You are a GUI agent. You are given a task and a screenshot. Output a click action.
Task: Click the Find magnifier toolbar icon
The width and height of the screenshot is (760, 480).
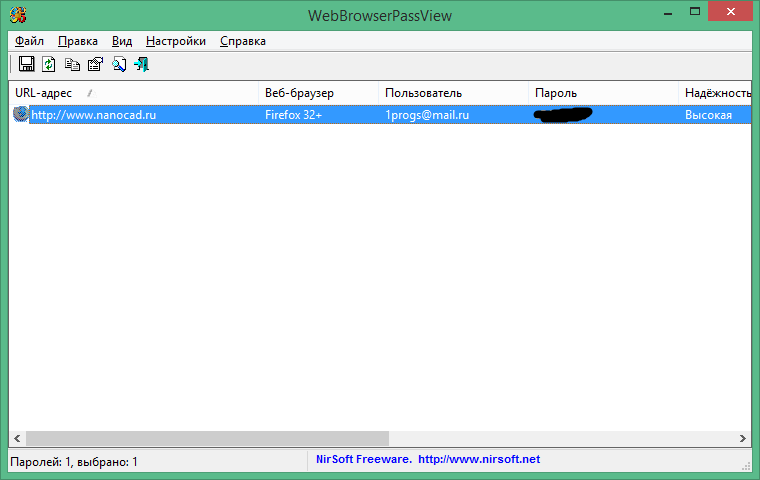119,64
